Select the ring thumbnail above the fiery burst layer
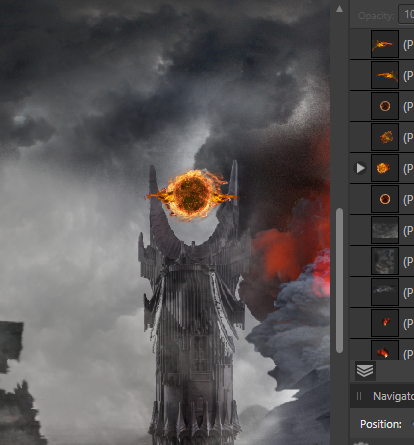This screenshot has width=414, height=445. pos(385,106)
